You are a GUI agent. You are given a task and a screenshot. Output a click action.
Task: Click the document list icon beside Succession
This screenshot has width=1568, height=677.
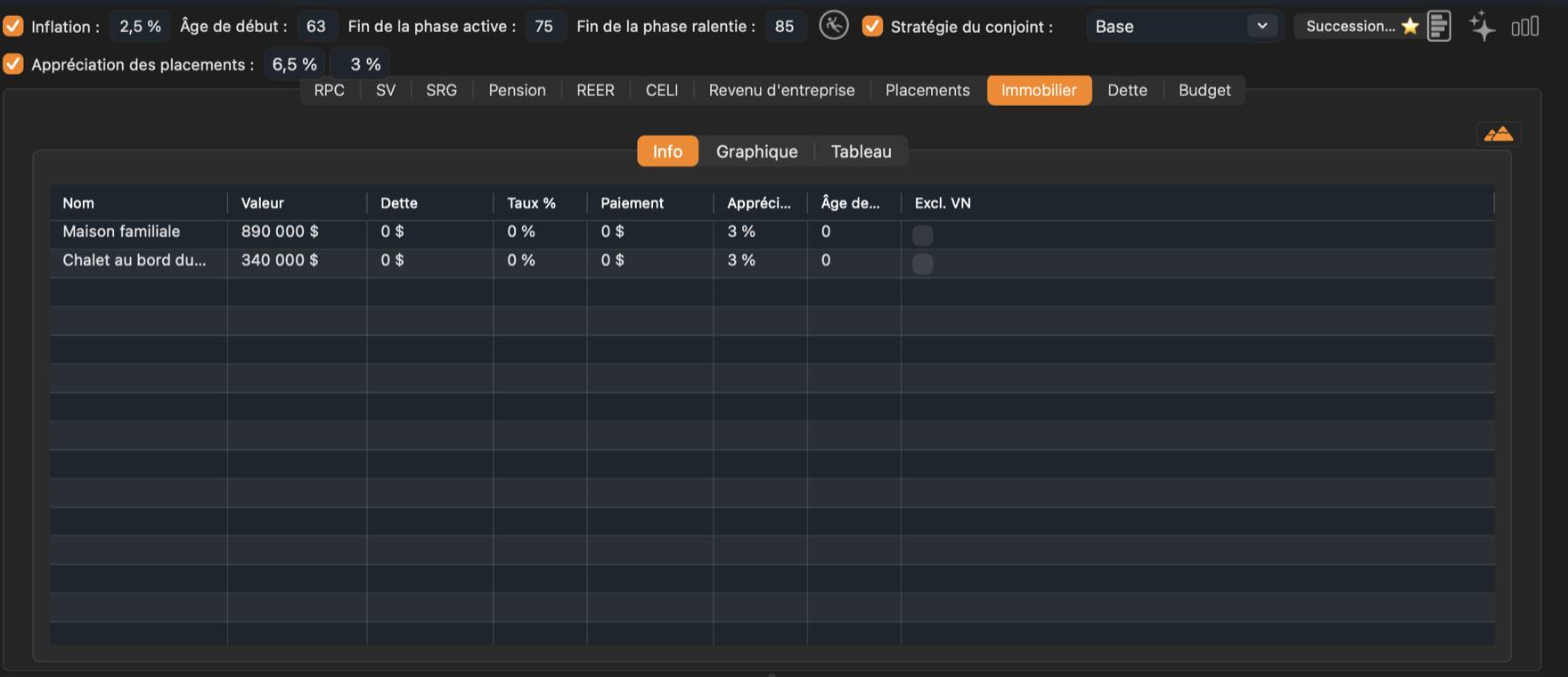[1439, 26]
